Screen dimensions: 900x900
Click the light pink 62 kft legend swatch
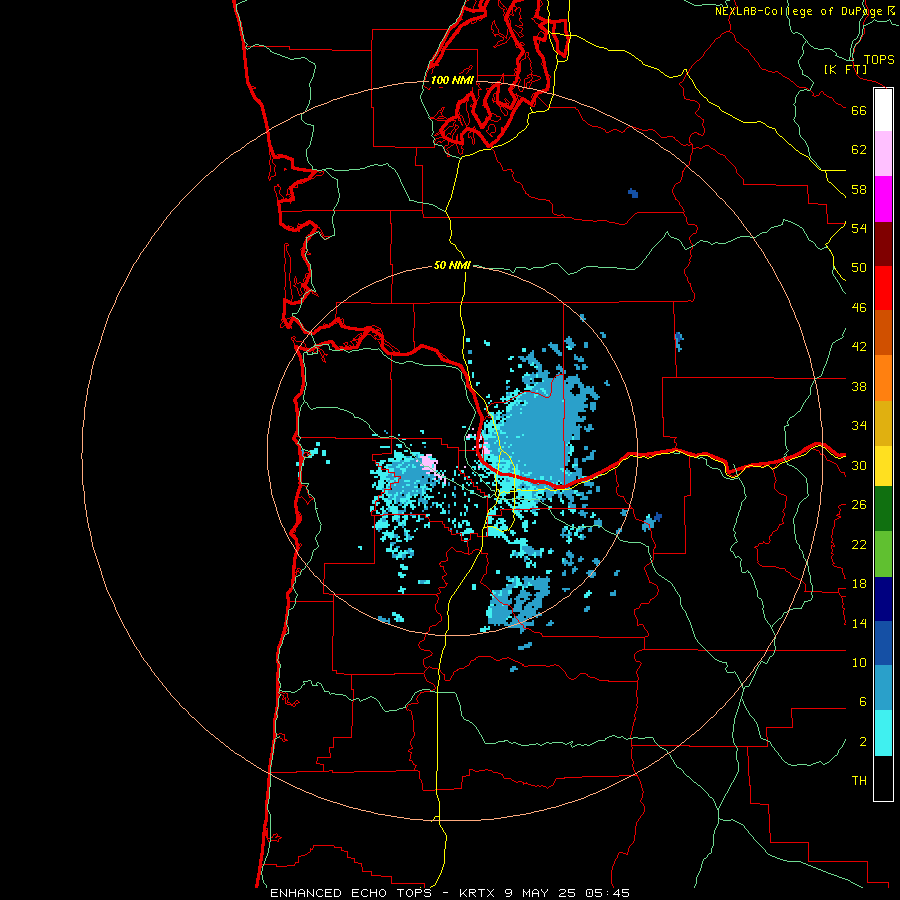click(883, 154)
